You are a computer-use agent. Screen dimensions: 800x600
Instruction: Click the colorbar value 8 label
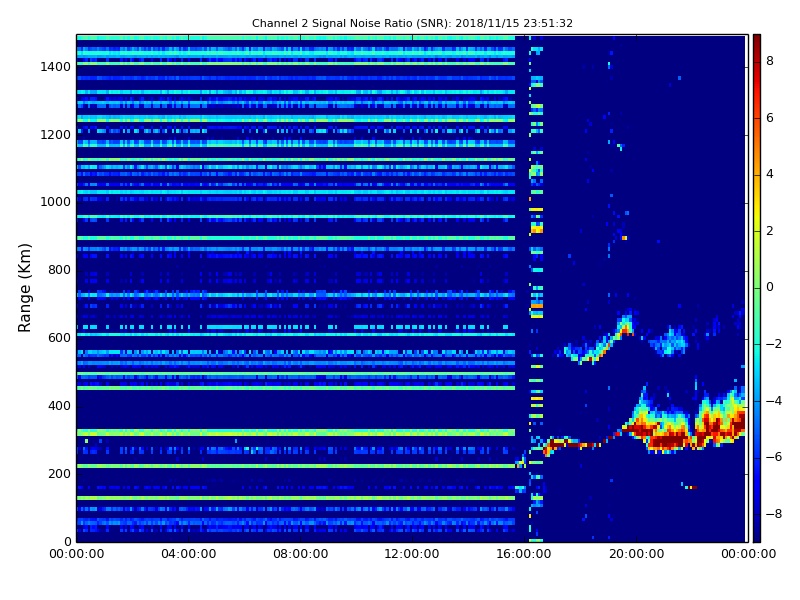(x=770, y=61)
